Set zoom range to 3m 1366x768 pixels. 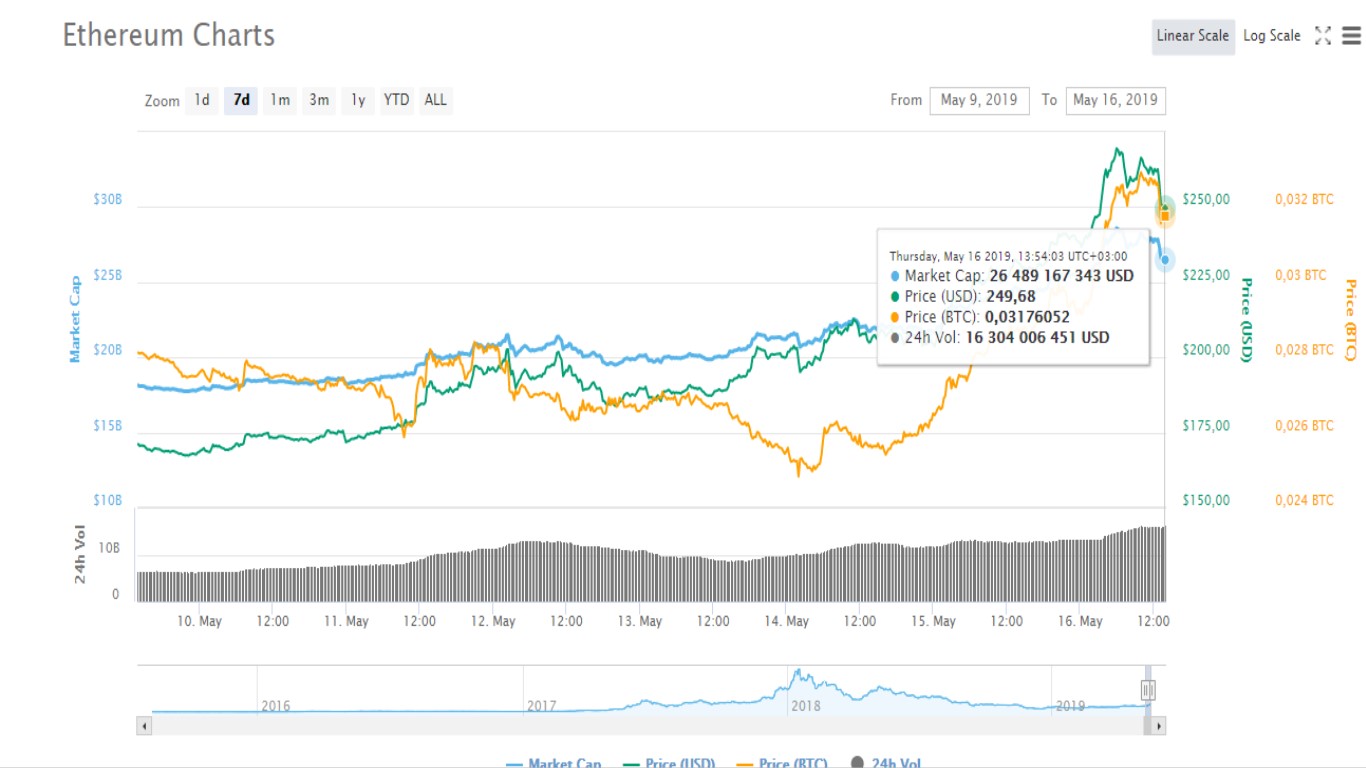coord(319,100)
